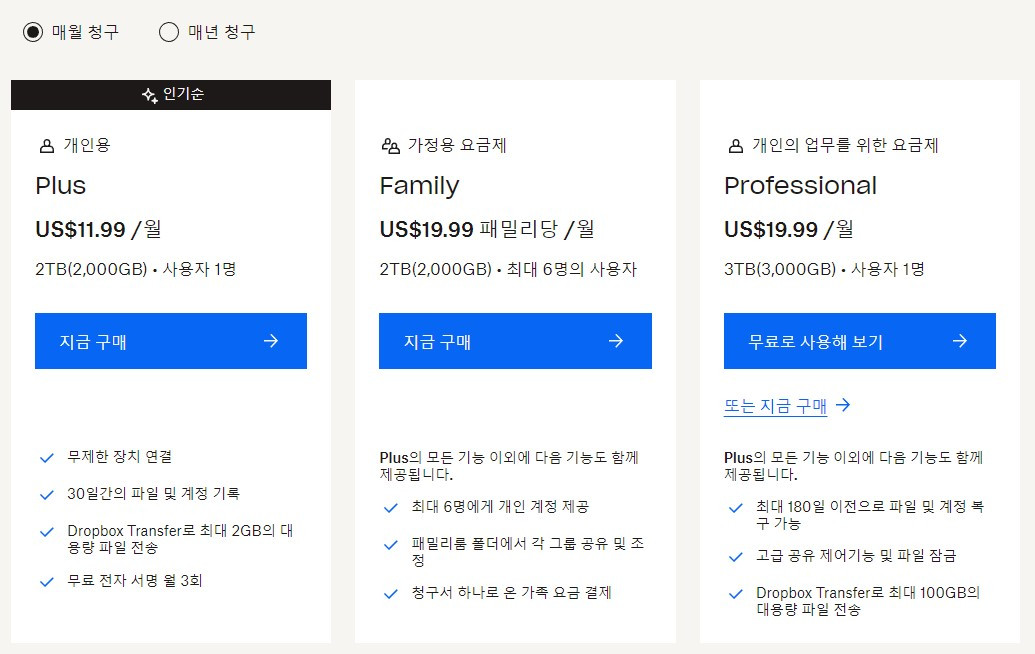Click the arrow on Family 지금 구매 button

point(616,341)
